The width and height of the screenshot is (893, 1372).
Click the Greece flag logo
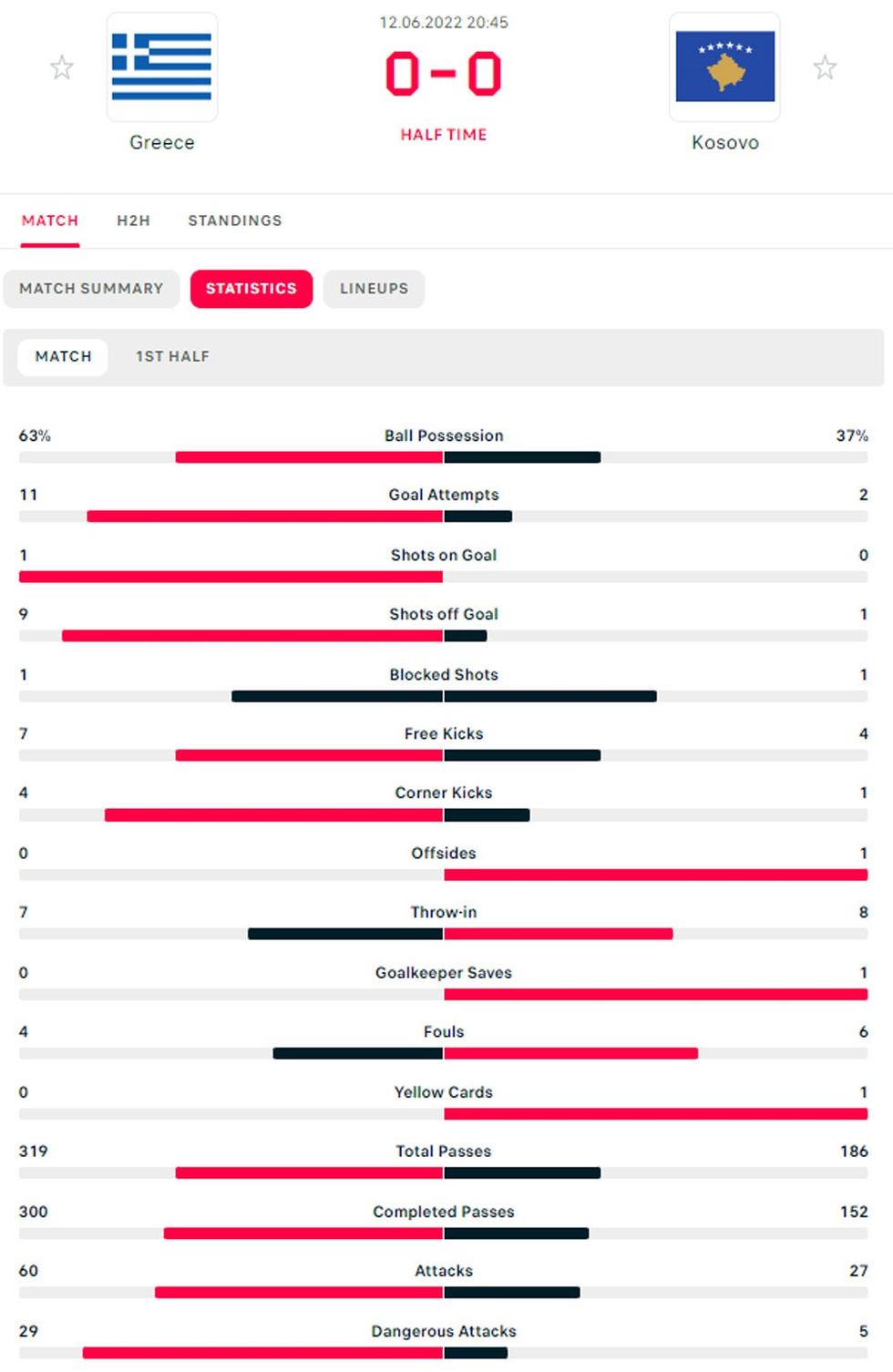pyautogui.click(x=162, y=67)
